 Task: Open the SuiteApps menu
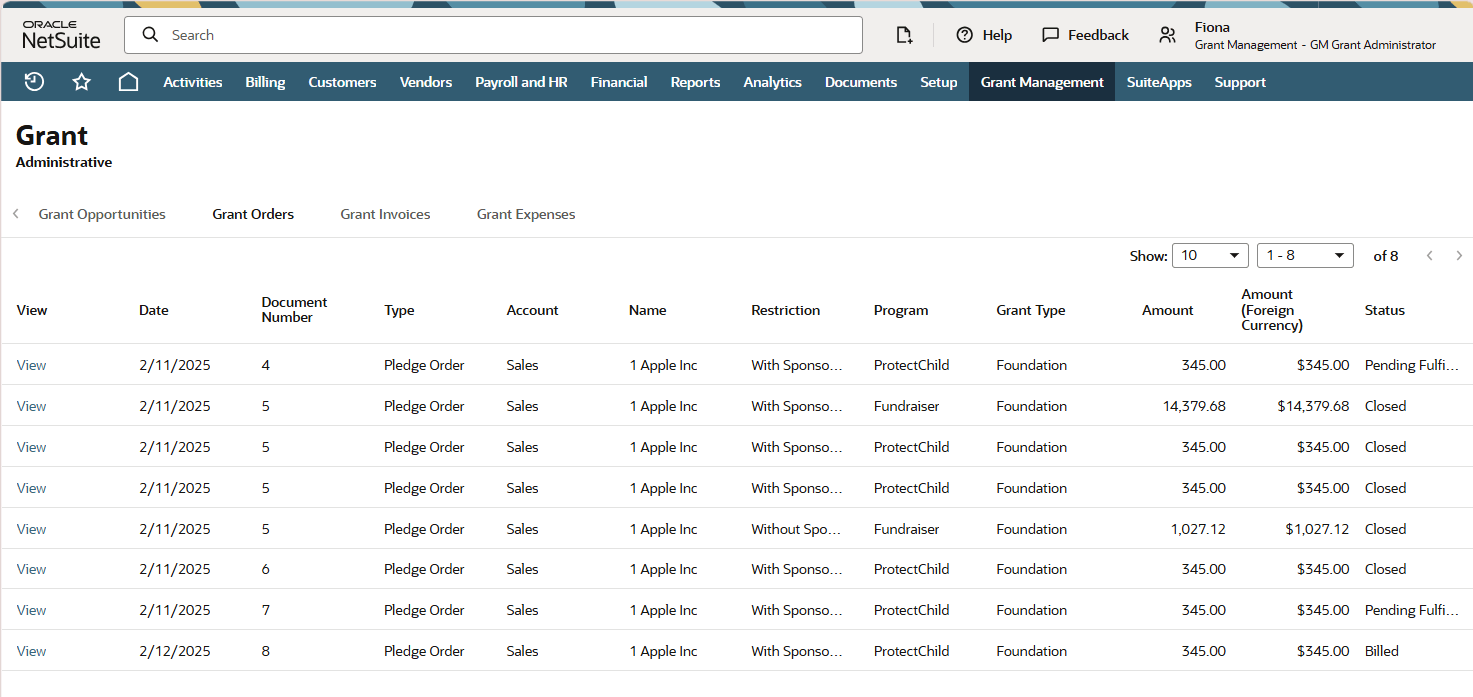pyautogui.click(x=1159, y=81)
